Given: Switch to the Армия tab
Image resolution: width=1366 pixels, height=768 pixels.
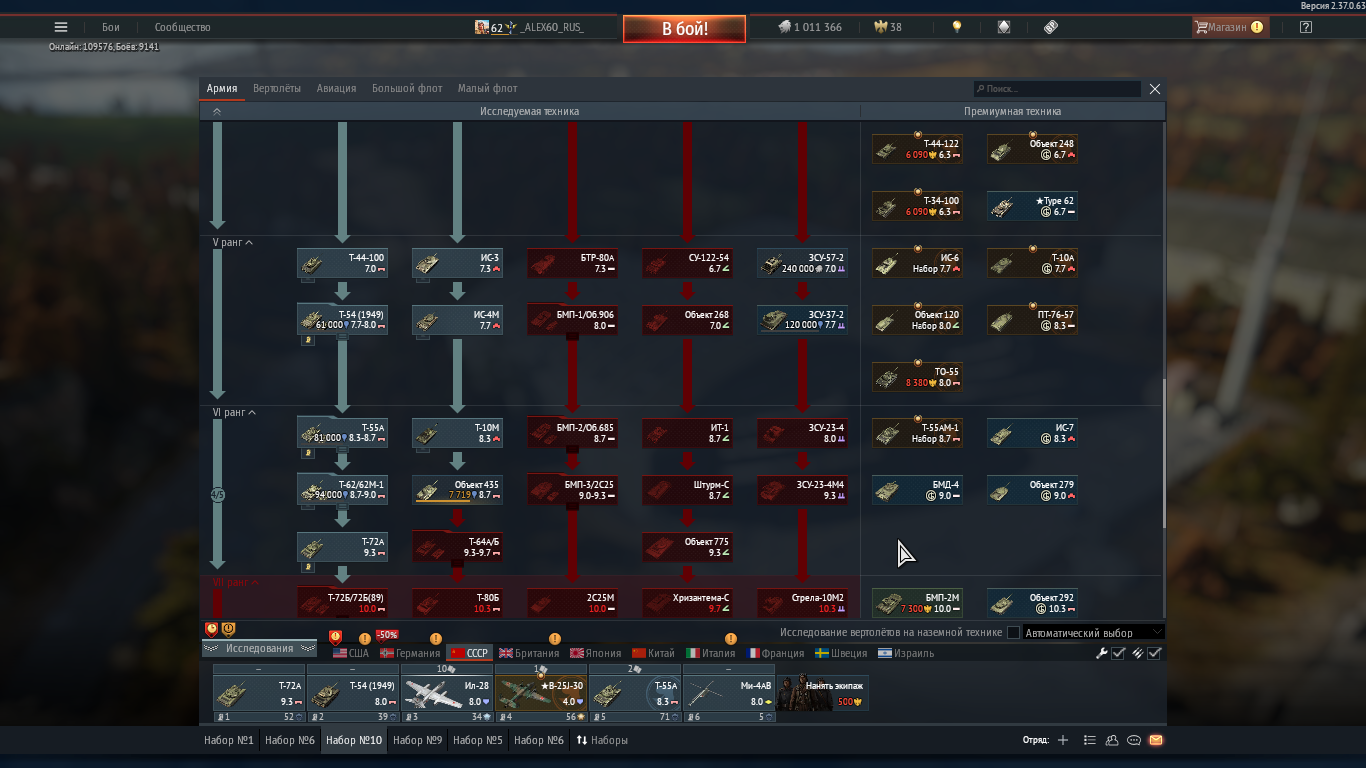Looking at the screenshot, I should pyautogui.click(x=222, y=89).
